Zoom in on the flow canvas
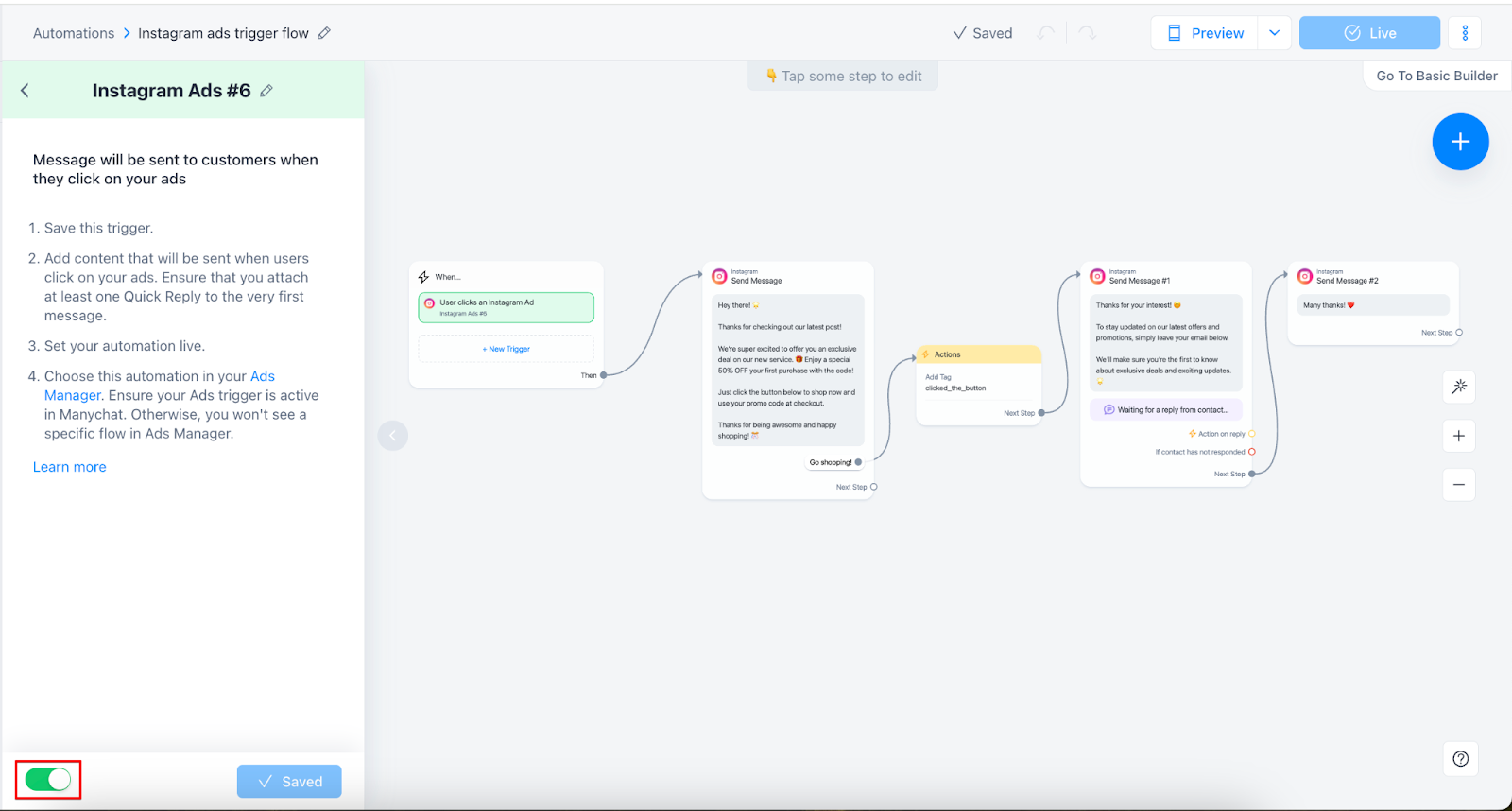Viewport: 1512px width, 811px height. (x=1459, y=436)
